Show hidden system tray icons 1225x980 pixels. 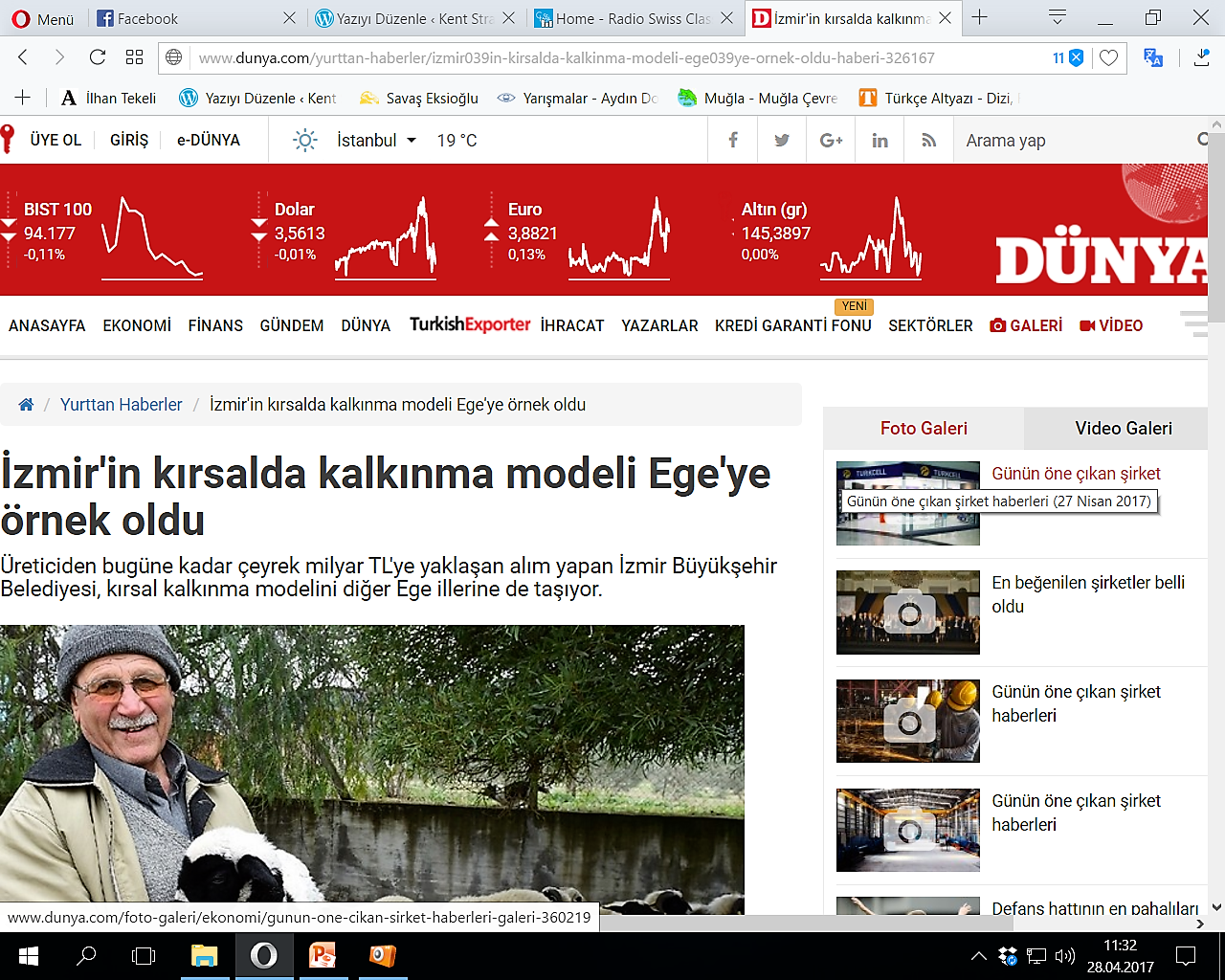coord(978,955)
